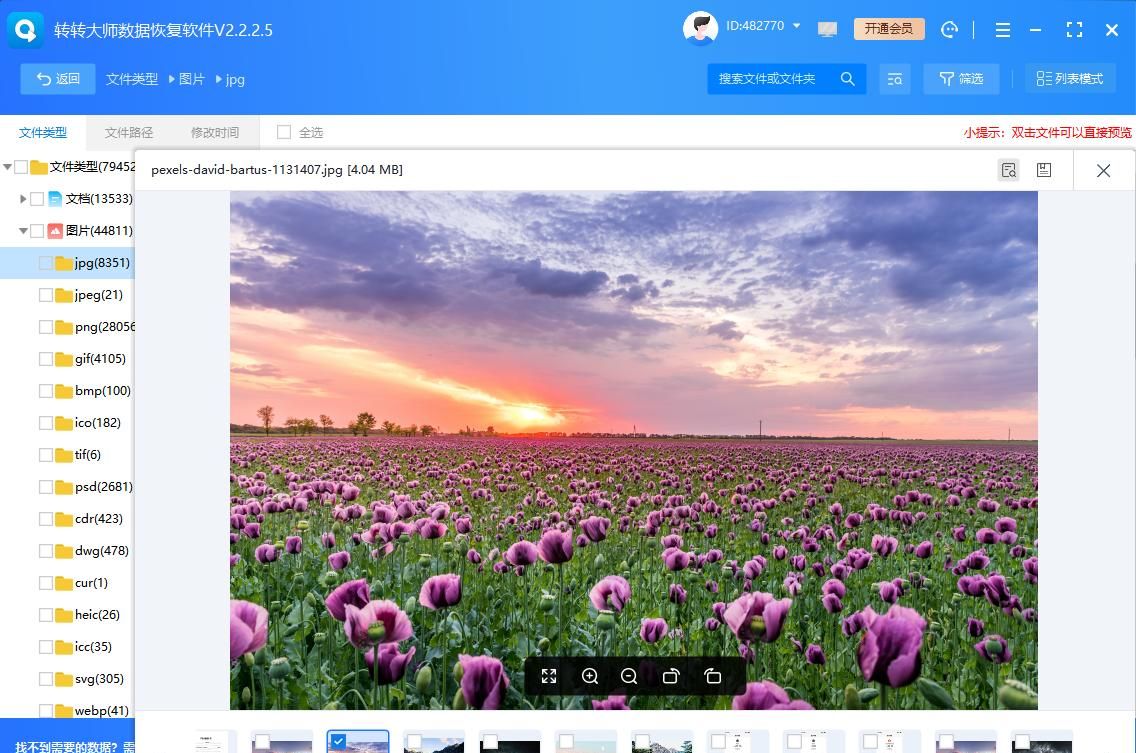
Task: Click the magnifier icon in the search box
Action: 847,79
